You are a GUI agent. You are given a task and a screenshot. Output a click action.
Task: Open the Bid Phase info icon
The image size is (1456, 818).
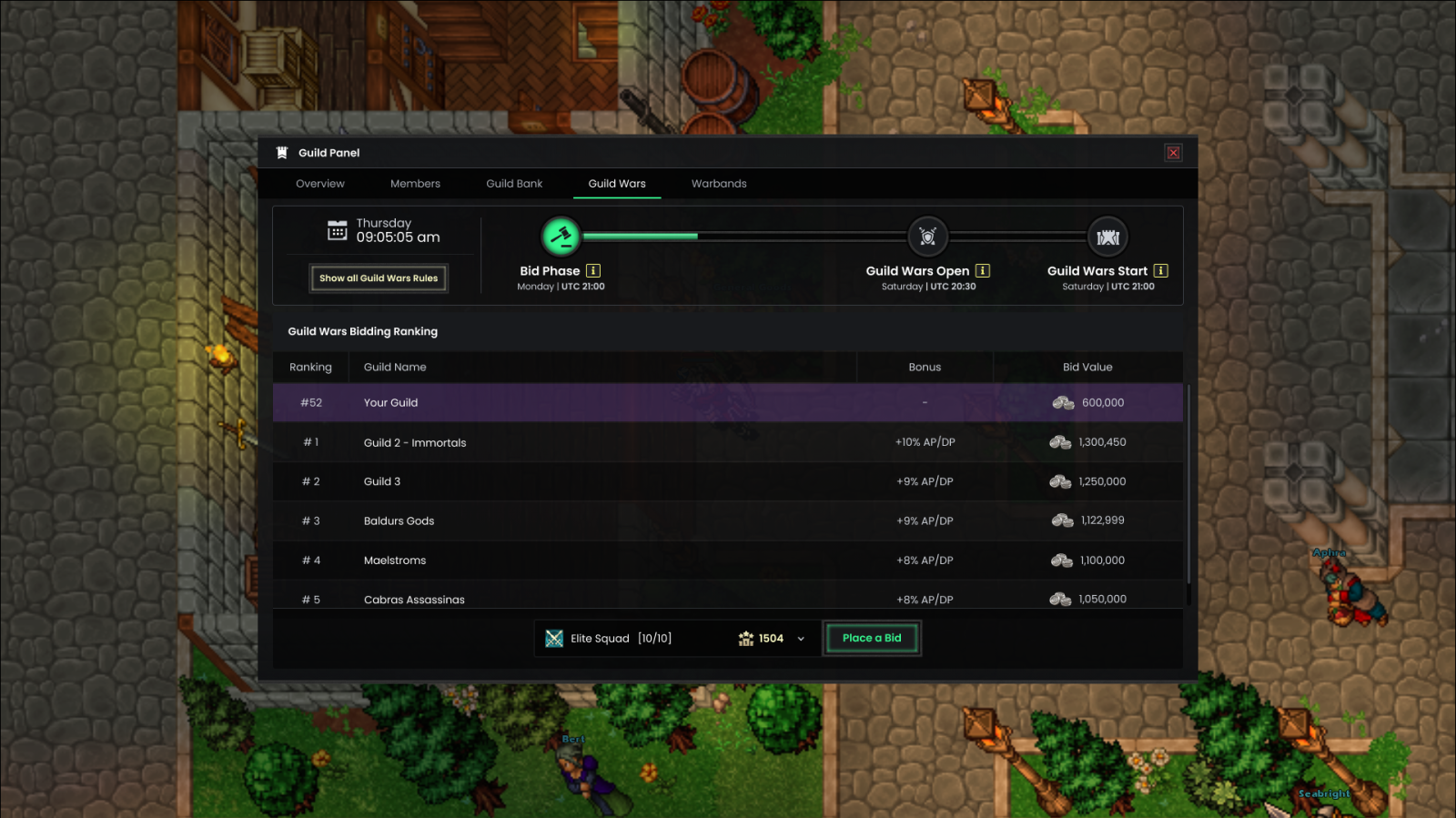point(593,270)
